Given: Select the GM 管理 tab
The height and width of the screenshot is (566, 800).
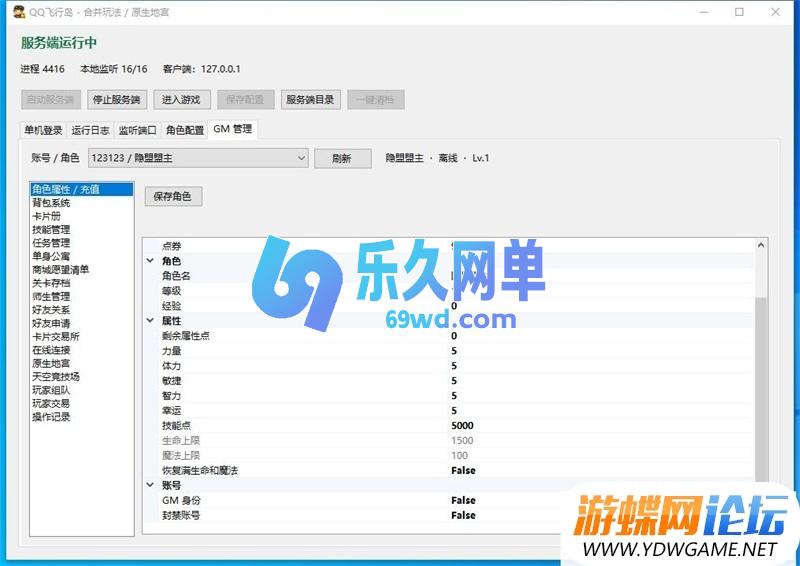Looking at the screenshot, I should point(233,129).
